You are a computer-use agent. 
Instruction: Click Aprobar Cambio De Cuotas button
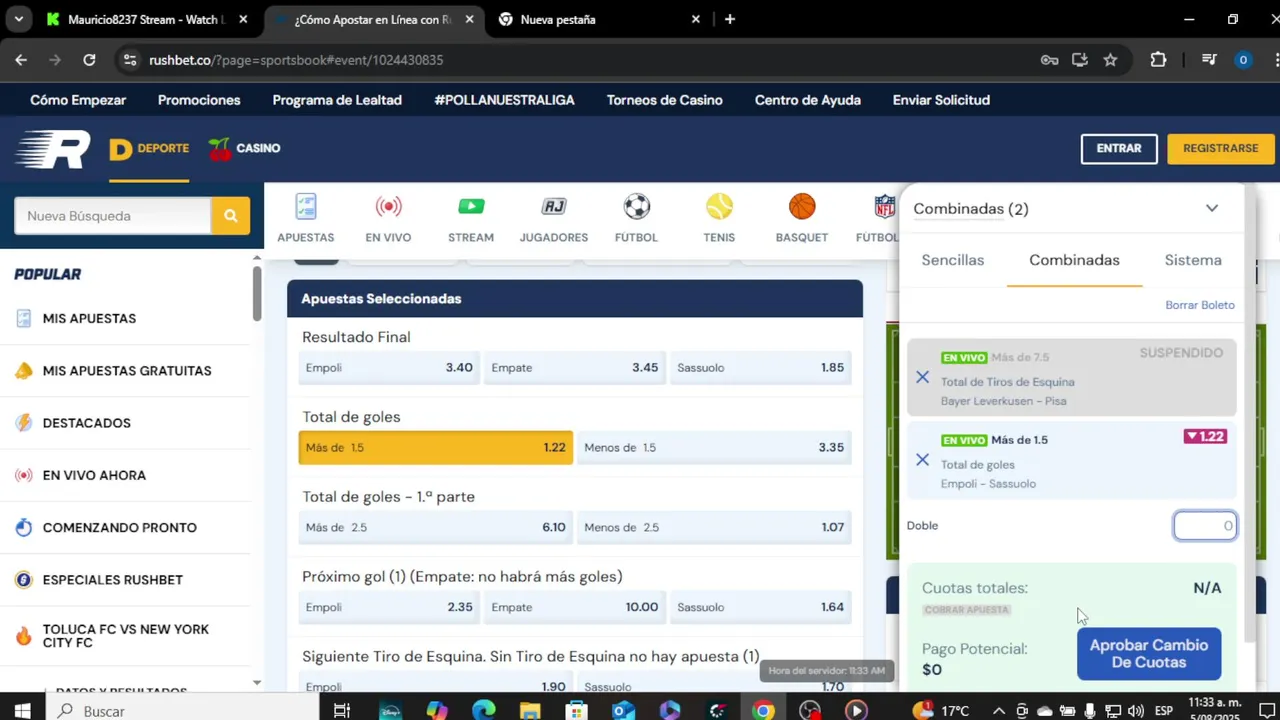pos(1149,654)
